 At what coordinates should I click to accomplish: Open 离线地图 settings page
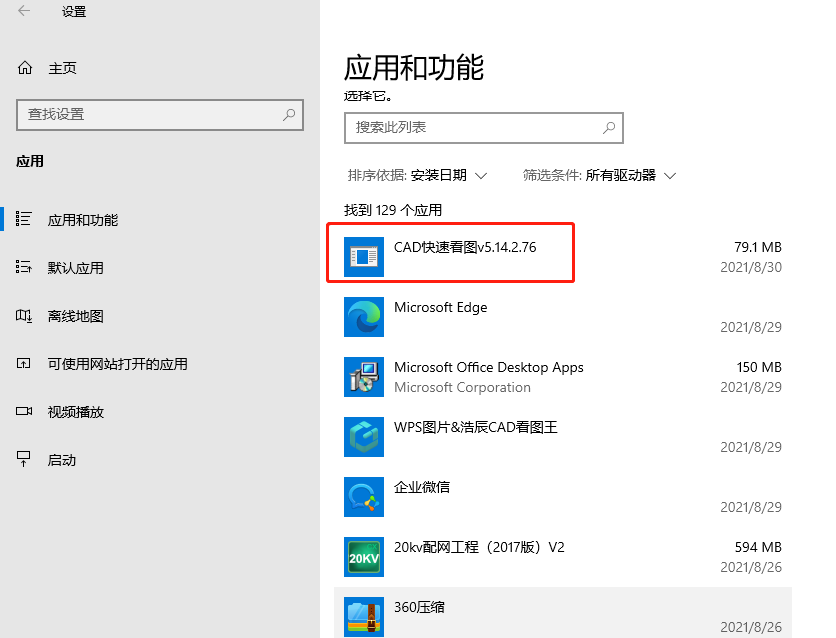[76, 316]
